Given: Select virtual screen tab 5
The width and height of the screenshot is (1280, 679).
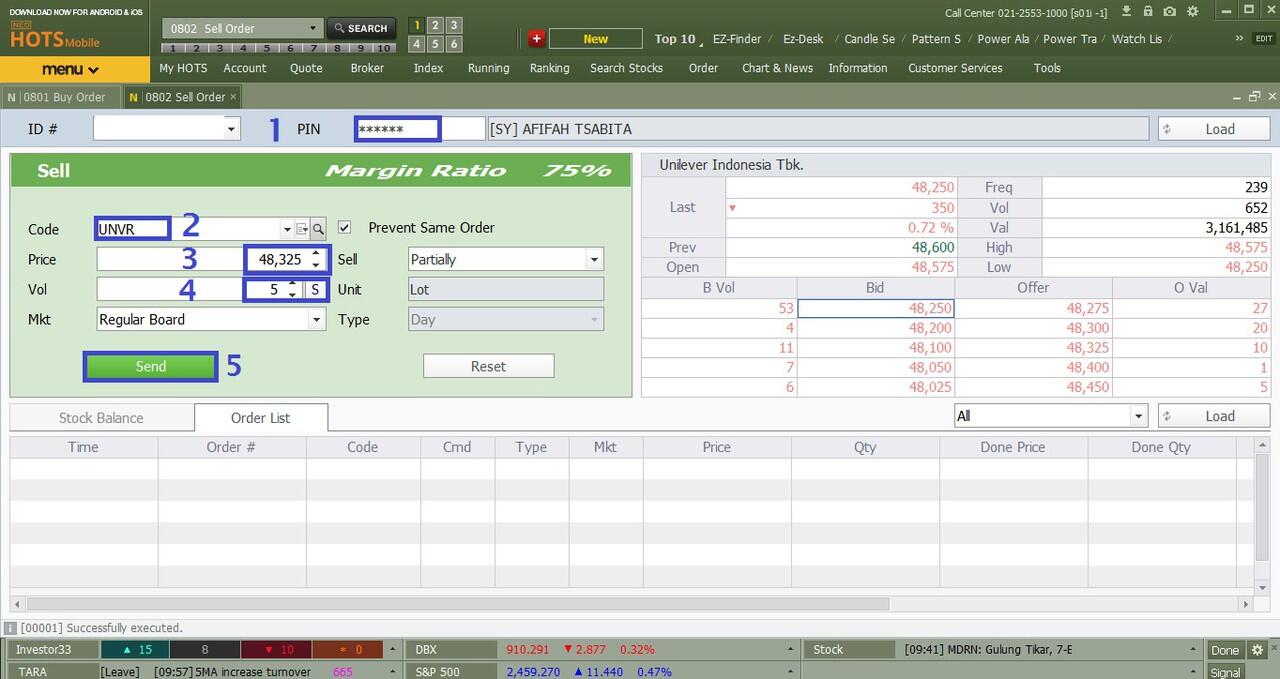Looking at the screenshot, I should click(x=265, y=48).
